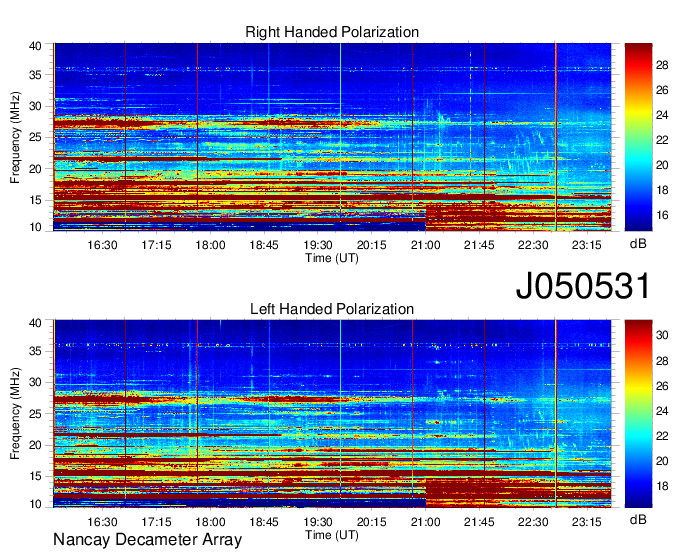Click the 21:45 tick label on the bottom plot
The height and width of the screenshot is (552, 680).
pyautogui.click(x=479, y=522)
